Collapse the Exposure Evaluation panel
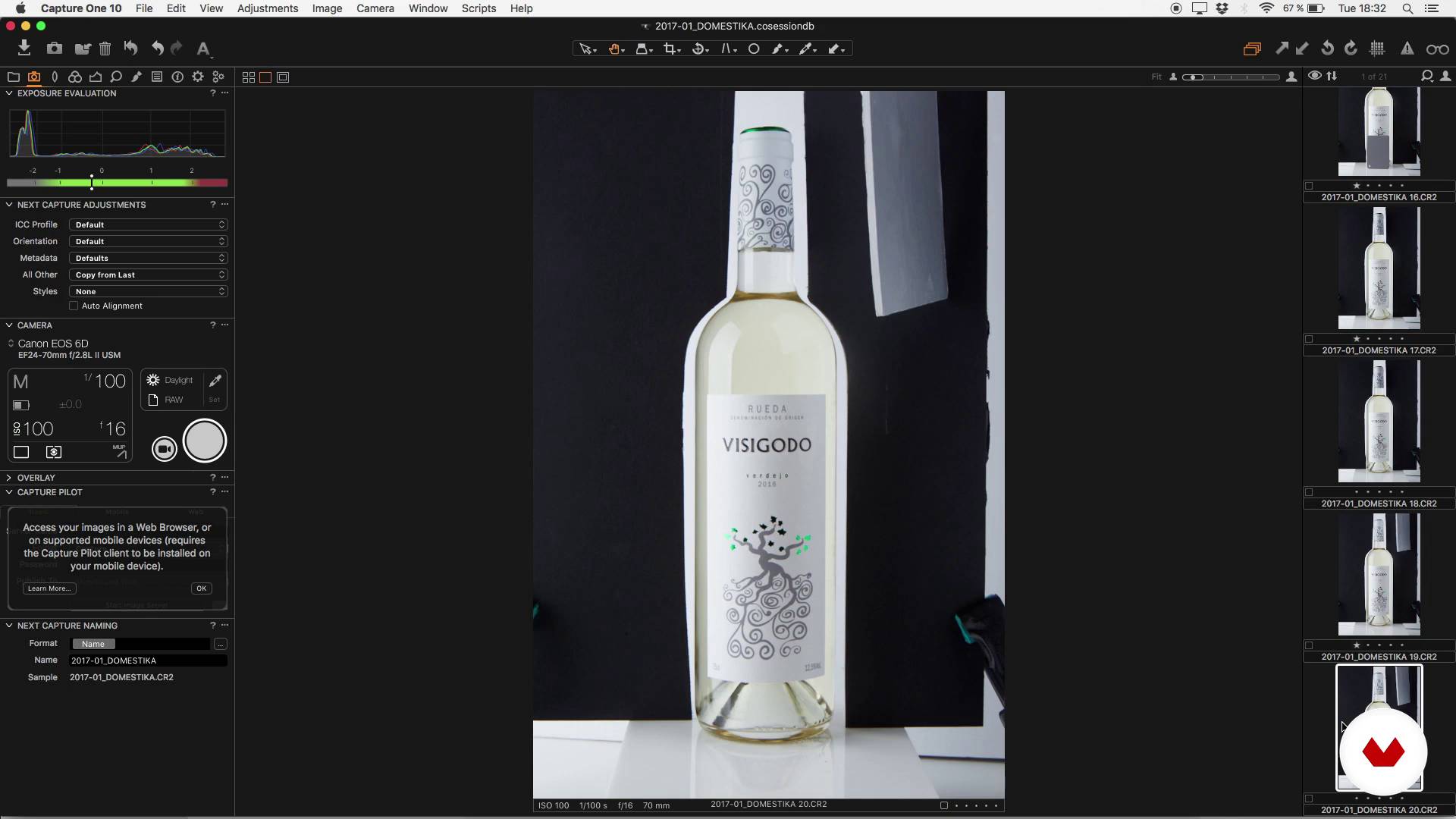Image resolution: width=1456 pixels, height=819 pixels. pos(9,93)
